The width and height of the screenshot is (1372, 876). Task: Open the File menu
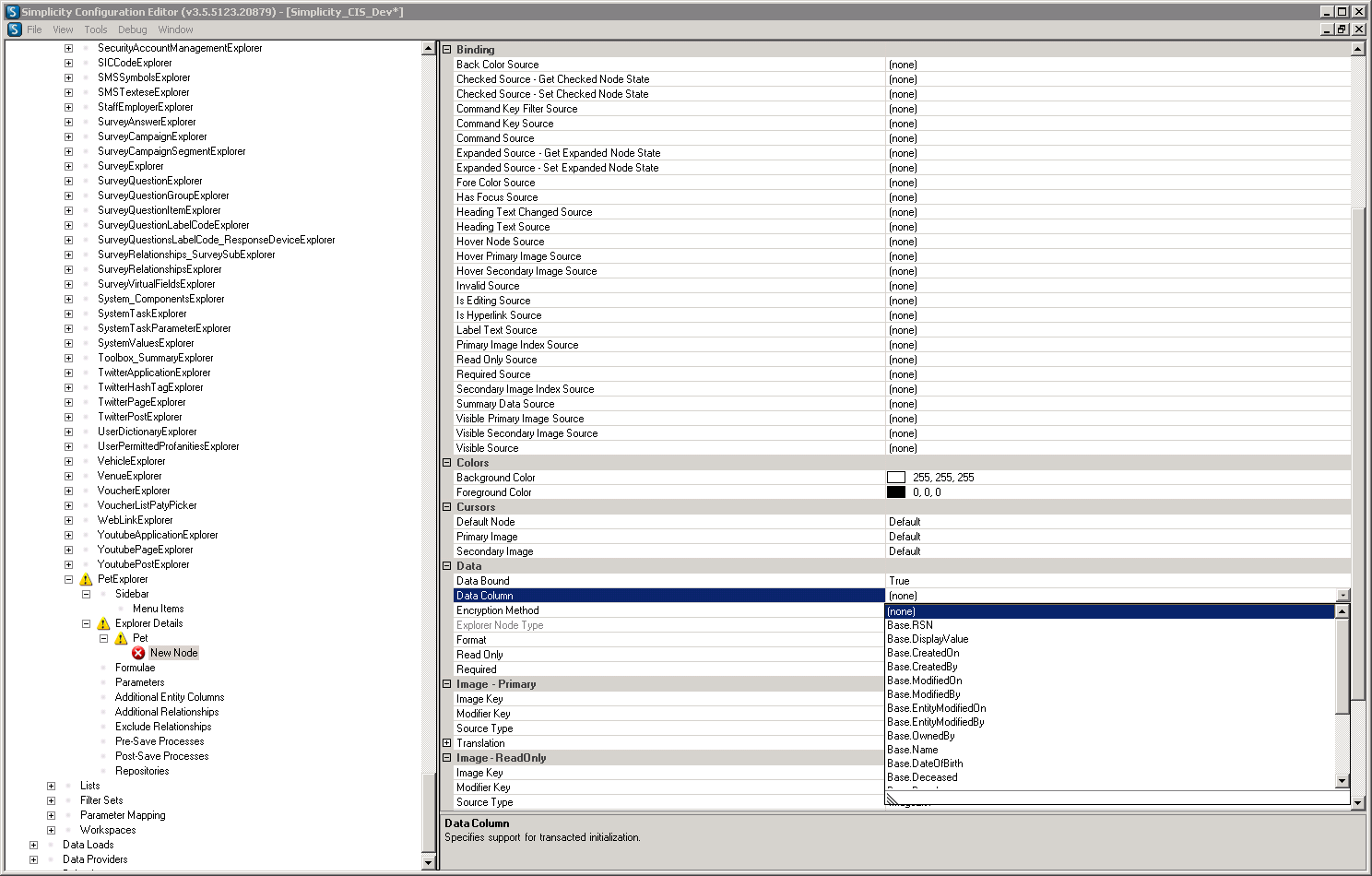coord(34,30)
